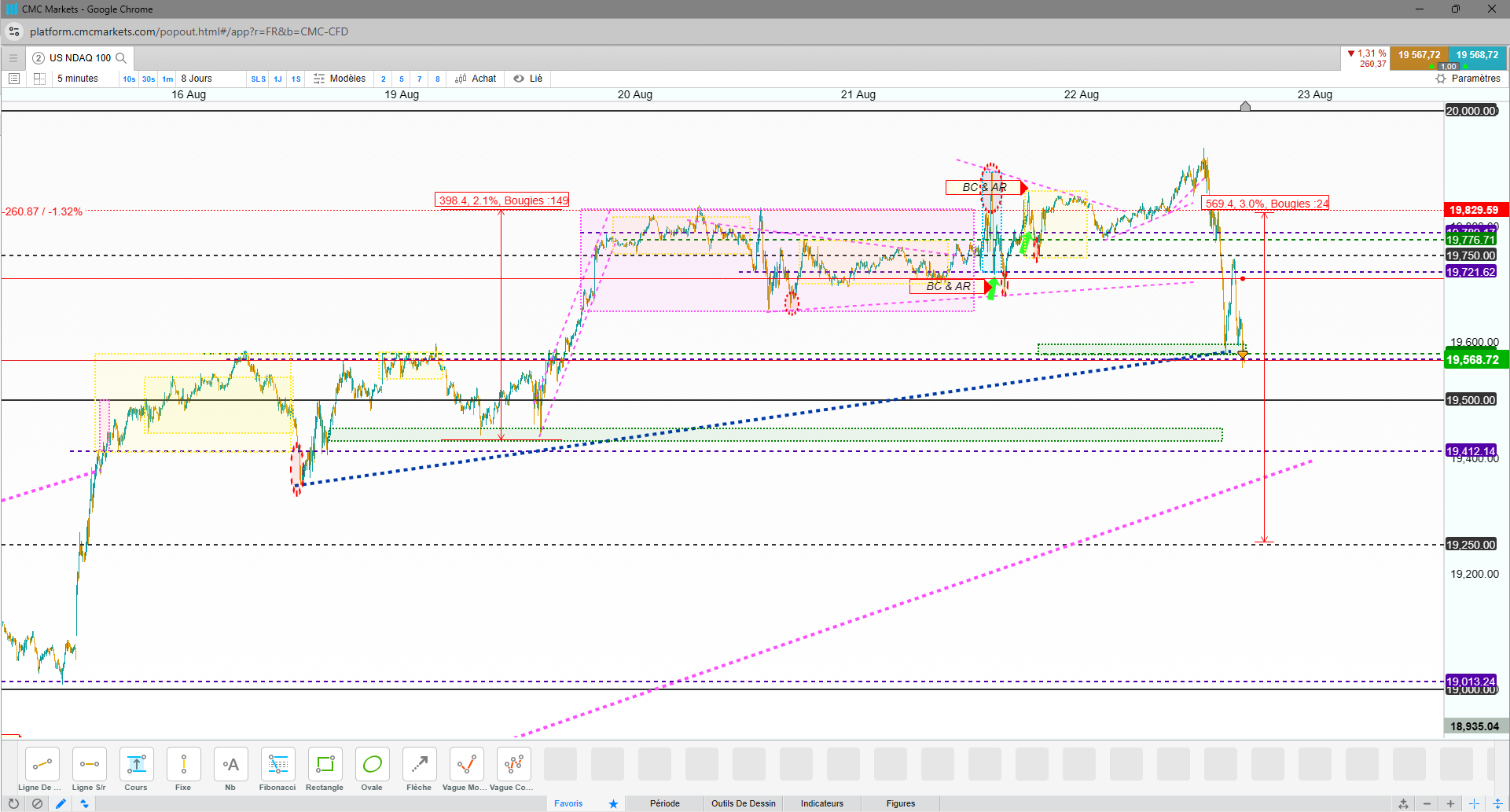Open the Outils De Dessin tab
This screenshot has height=812, width=1510.
coord(744,803)
